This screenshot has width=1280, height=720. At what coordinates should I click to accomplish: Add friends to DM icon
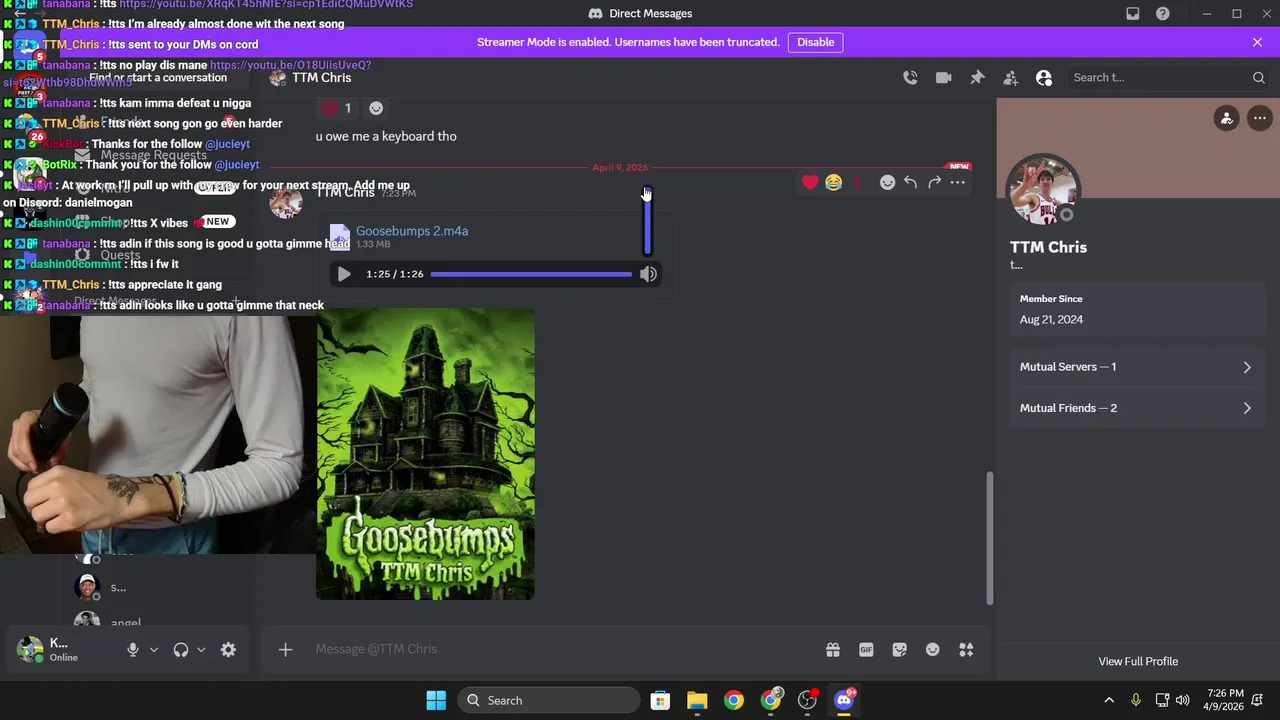[1010, 78]
